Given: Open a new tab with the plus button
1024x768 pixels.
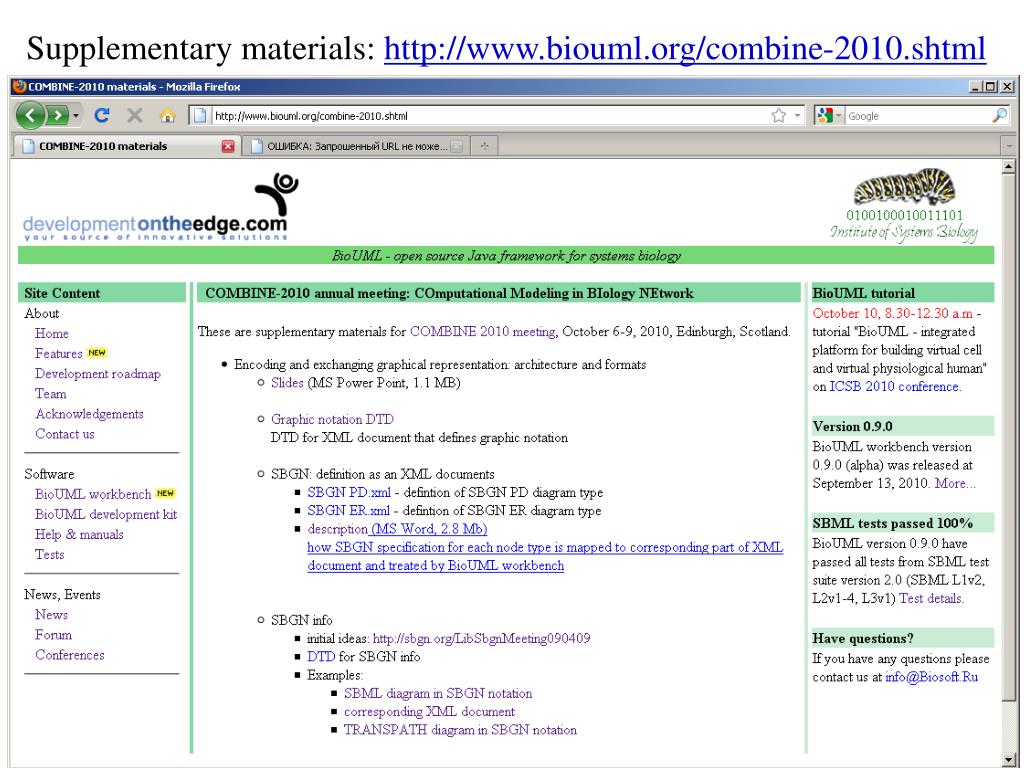Looking at the screenshot, I should click(x=484, y=146).
